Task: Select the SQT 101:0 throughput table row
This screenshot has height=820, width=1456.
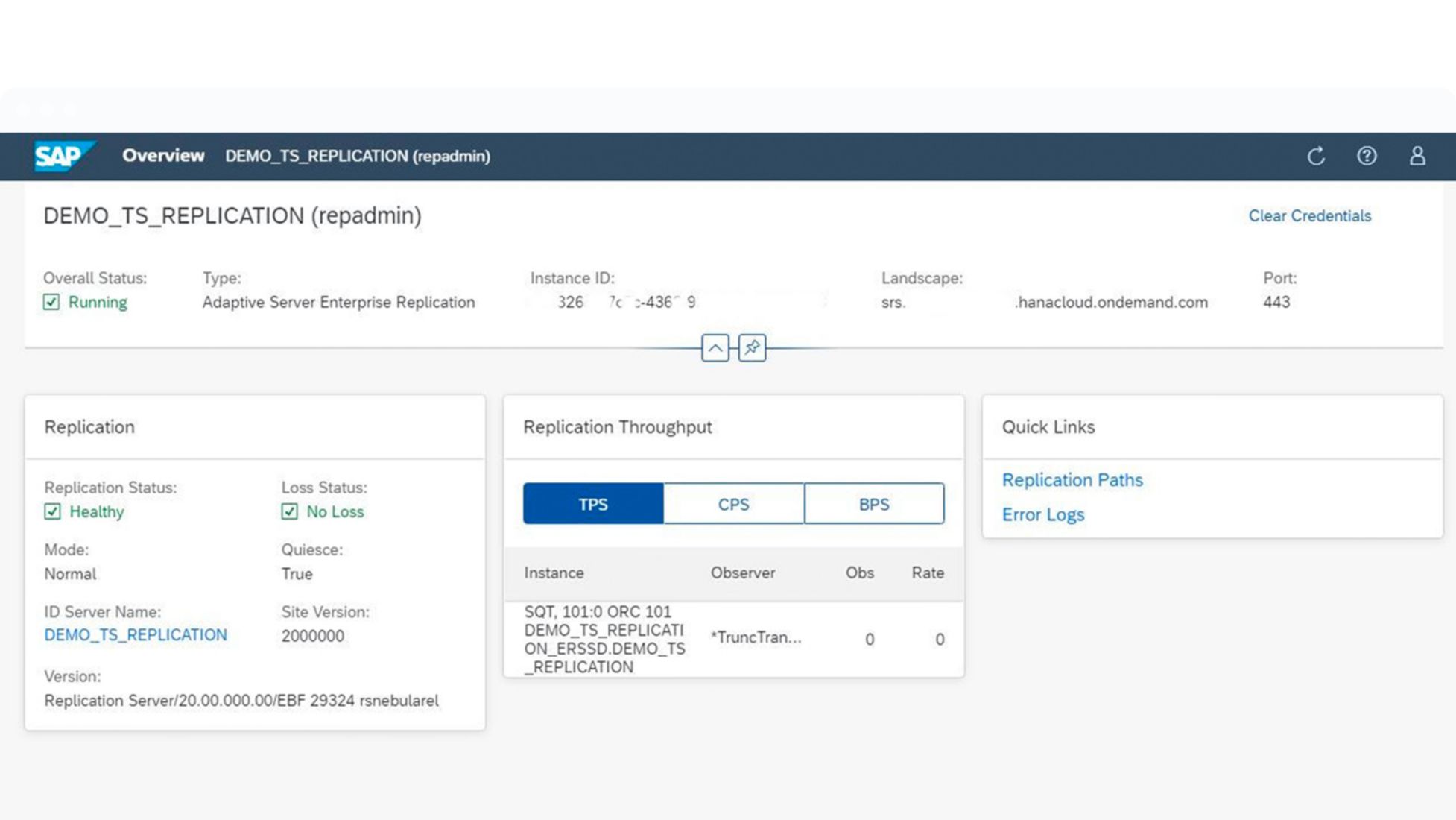Action: [733, 639]
